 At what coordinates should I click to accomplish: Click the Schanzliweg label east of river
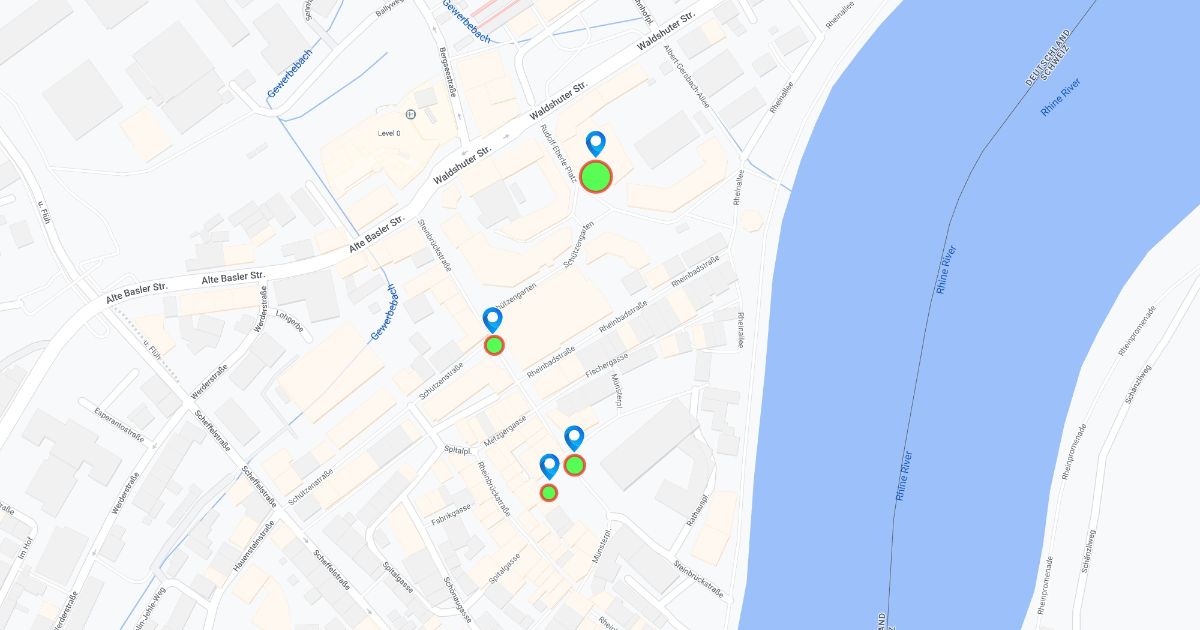pyautogui.click(x=1140, y=382)
